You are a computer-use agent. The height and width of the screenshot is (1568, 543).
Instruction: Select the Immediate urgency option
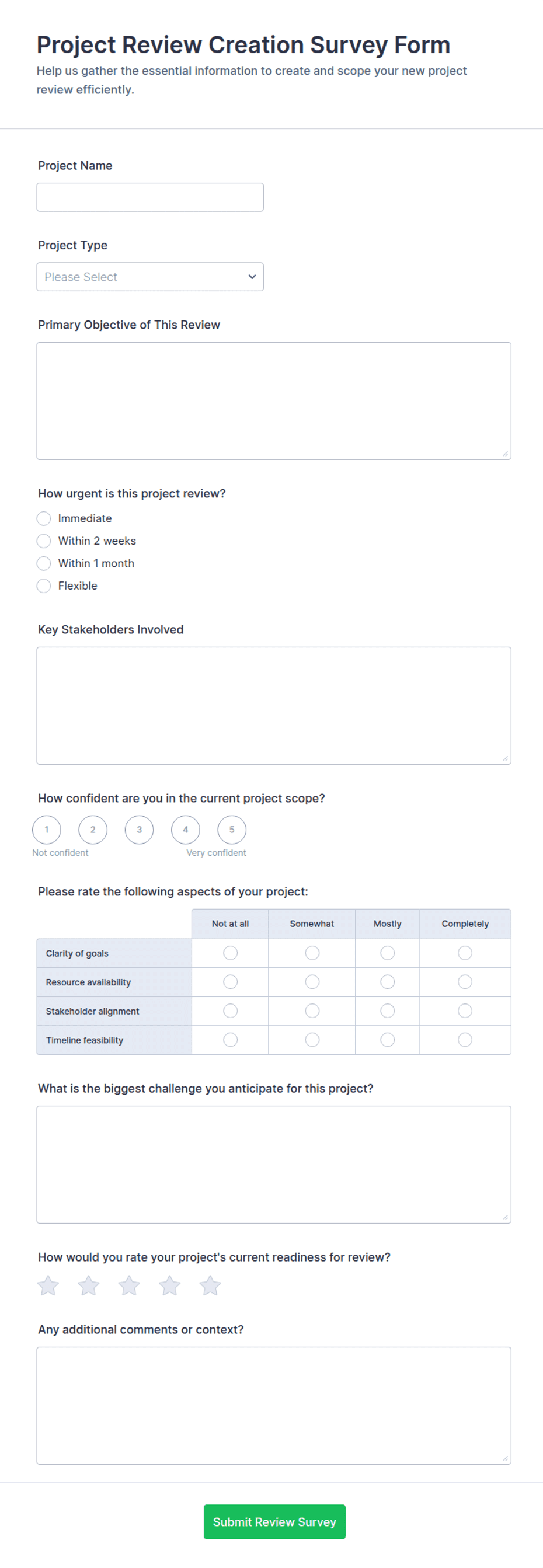click(x=44, y=518)
